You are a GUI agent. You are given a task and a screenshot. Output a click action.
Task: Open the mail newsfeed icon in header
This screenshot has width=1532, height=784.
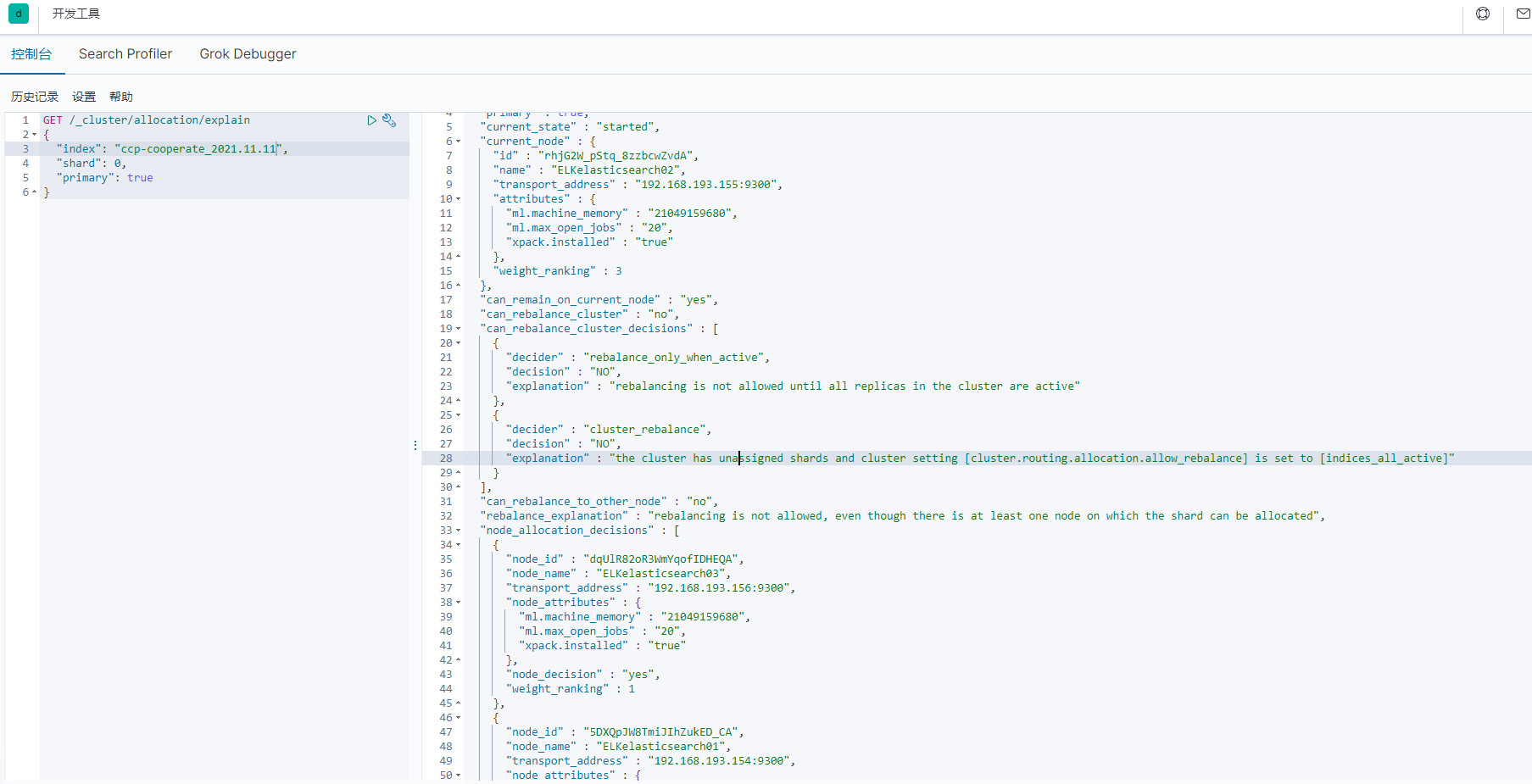pos(1523,14)
